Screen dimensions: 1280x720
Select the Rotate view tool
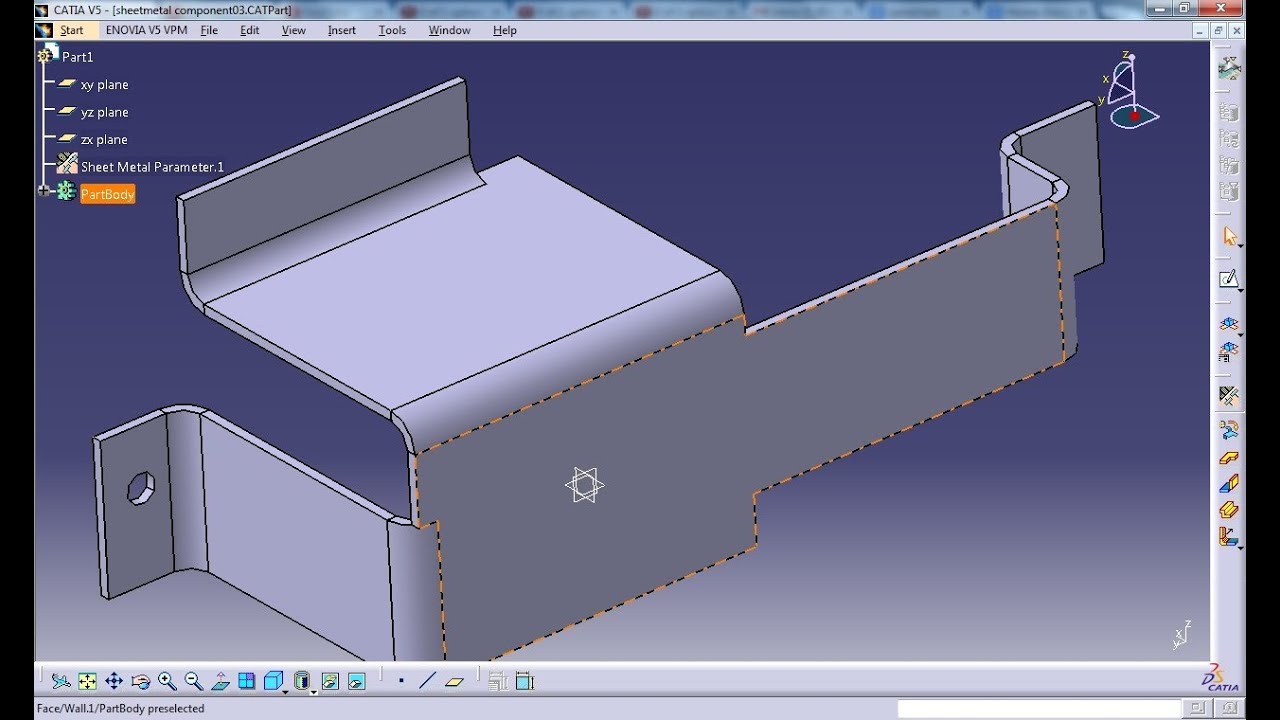140,681
